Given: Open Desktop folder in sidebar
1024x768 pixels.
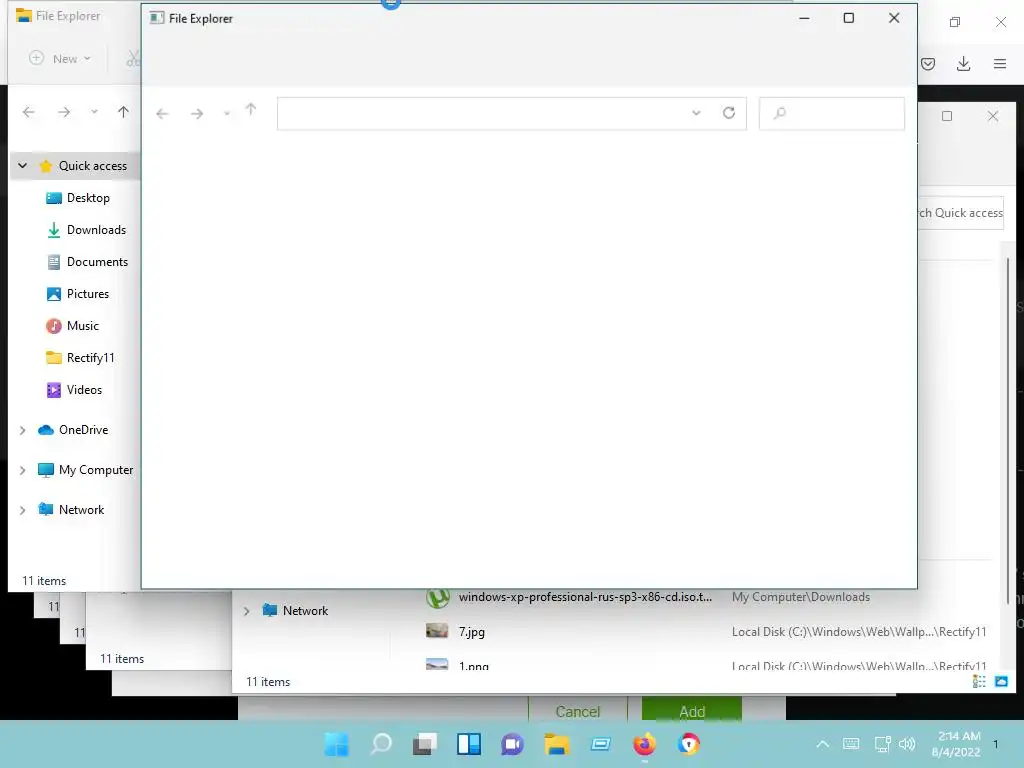Looking at the screenshot, I should (x=88, y=198).
